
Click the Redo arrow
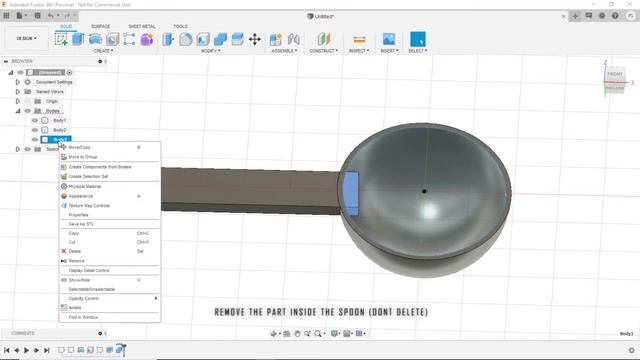(67, 16)
